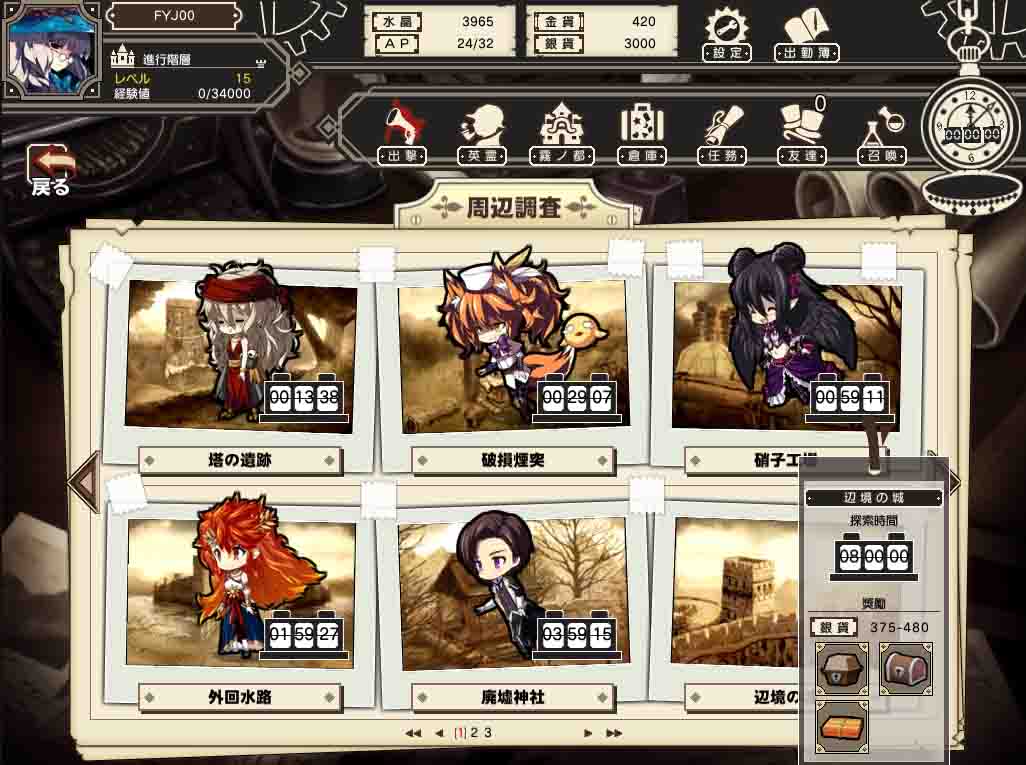The image size is (1026, 765).
Task: Open the 出撃 sortie megaphone icon
Action: [402, 133]
